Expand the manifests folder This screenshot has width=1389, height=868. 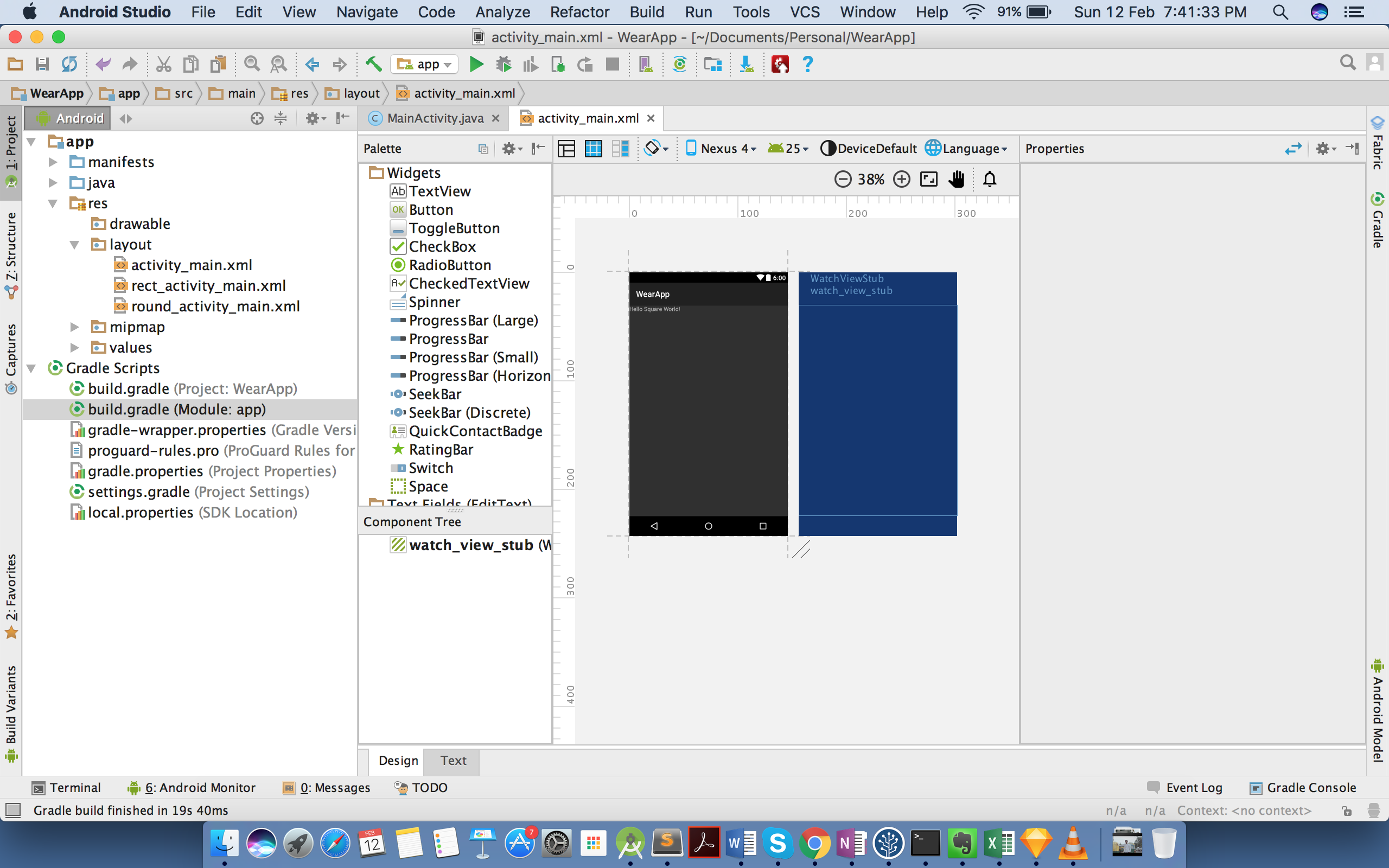click(53, 162)
